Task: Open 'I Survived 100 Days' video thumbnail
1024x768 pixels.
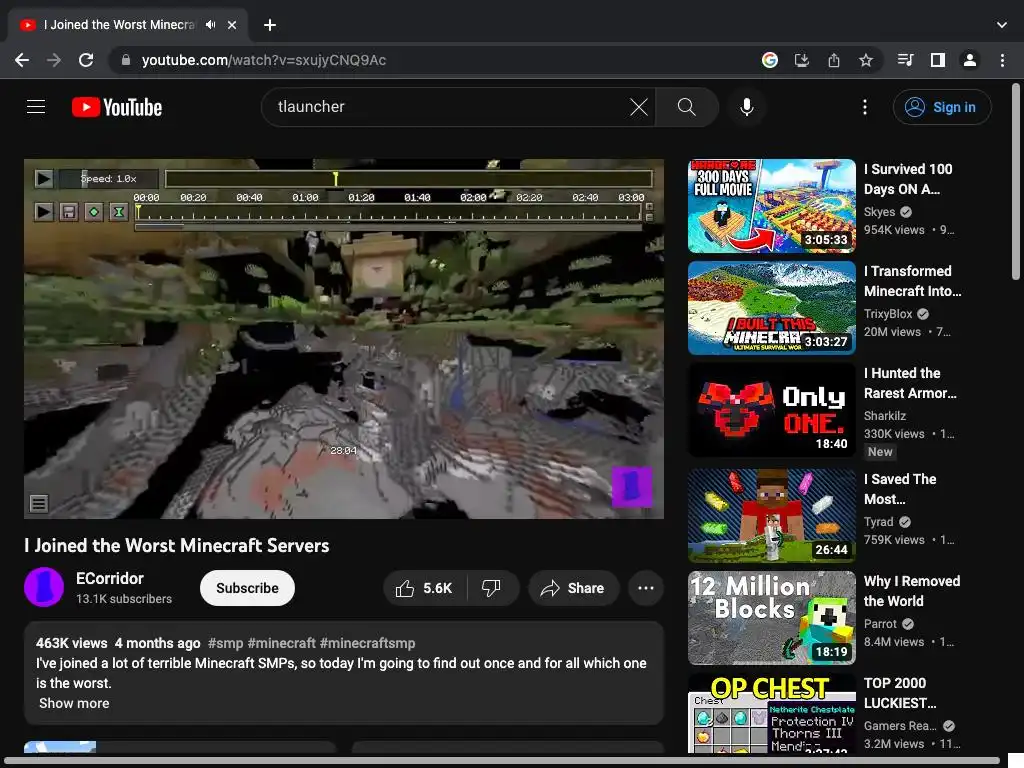Action: coord(771,206)
